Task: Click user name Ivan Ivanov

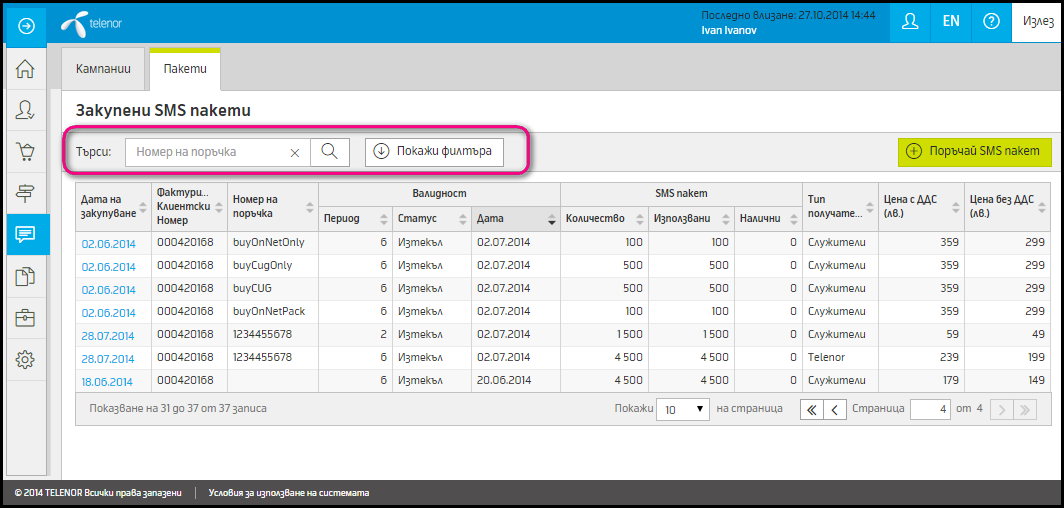Action: tap(728, 30)
